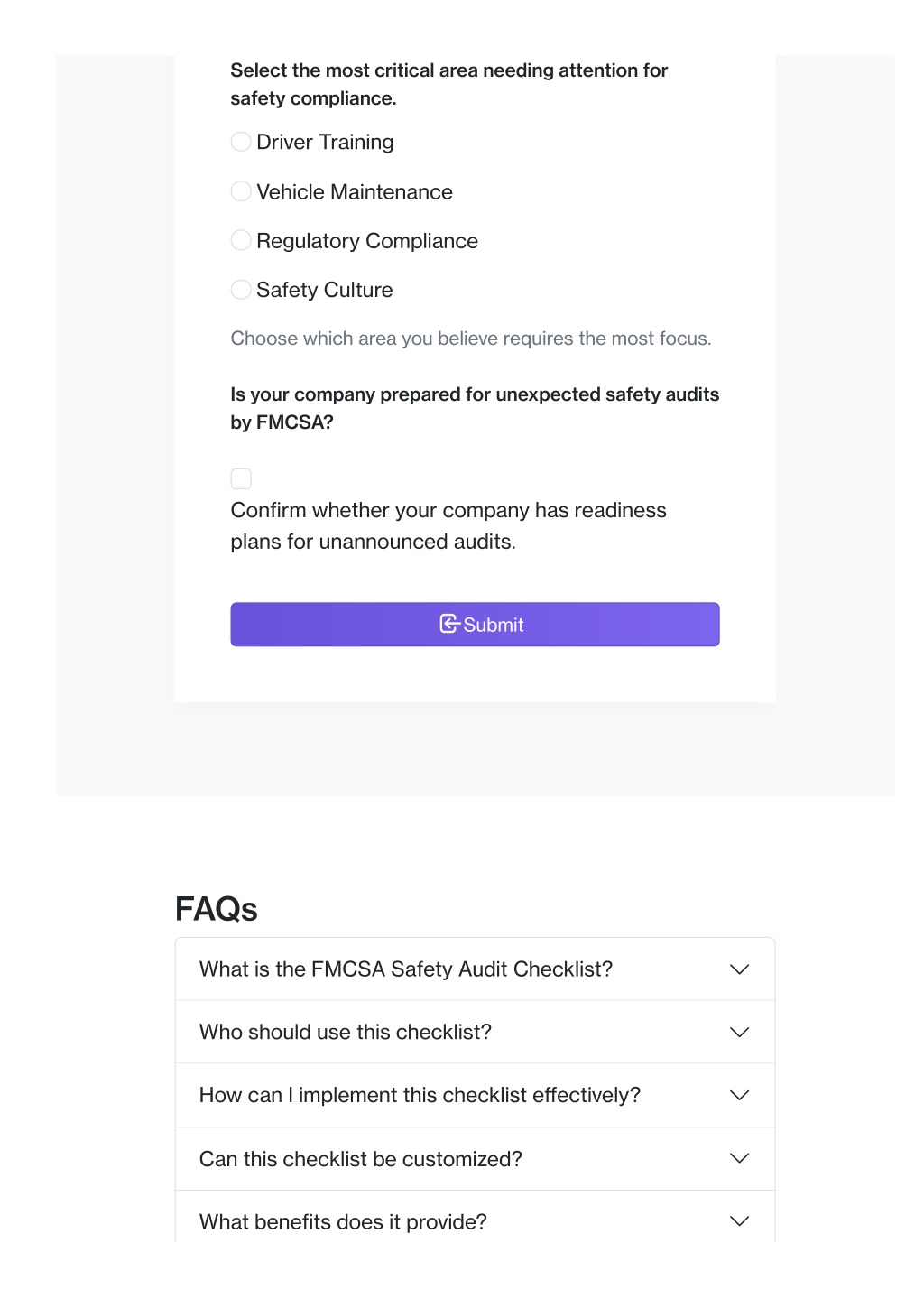The image size is (924, 1308).
Task: Click the Driver Training label text
Action: [x=325, y=143]
